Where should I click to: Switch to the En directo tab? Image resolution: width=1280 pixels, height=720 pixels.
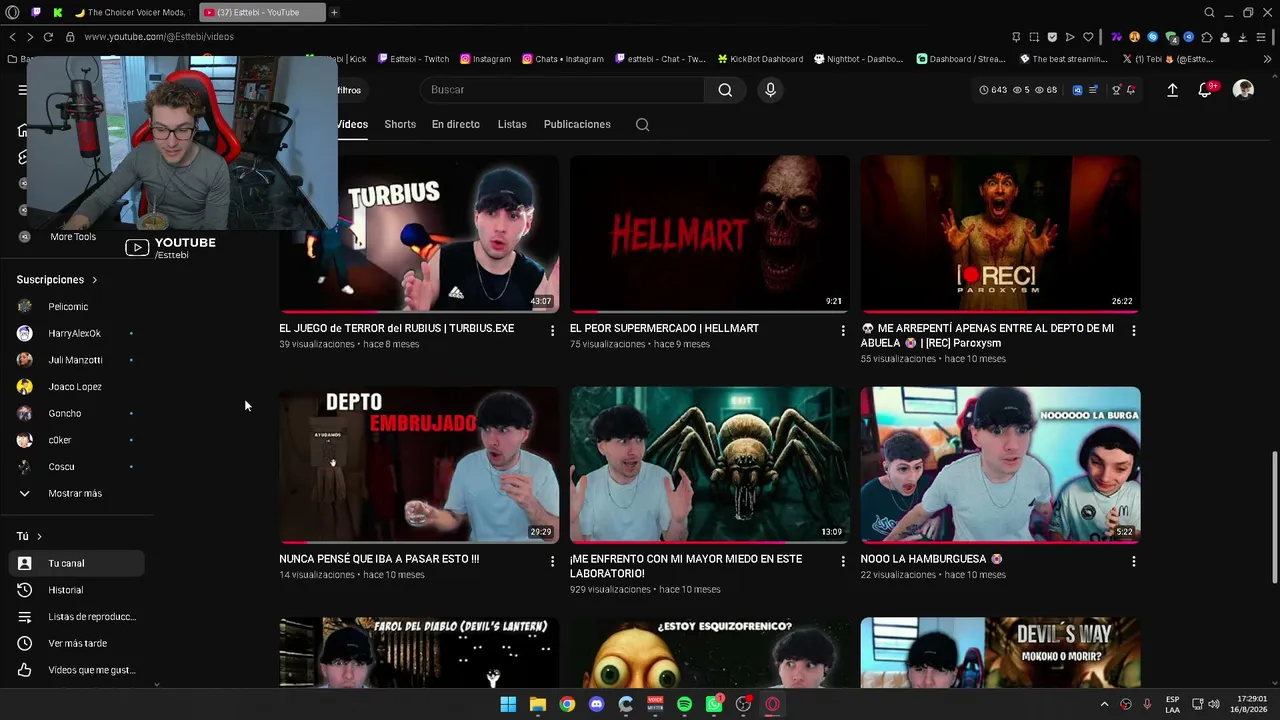456,125
